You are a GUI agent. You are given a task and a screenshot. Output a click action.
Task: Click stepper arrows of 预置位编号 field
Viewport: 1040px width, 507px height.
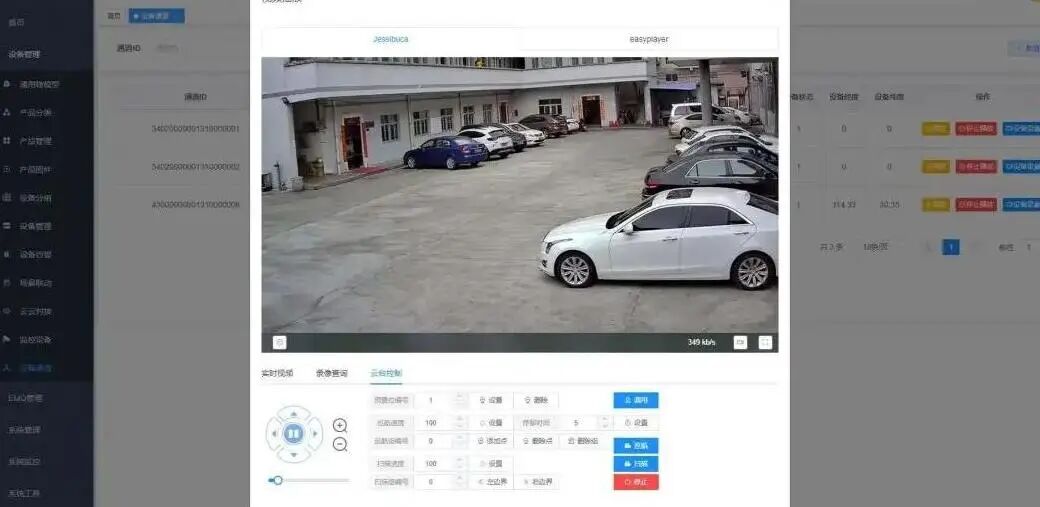[460, 400]
